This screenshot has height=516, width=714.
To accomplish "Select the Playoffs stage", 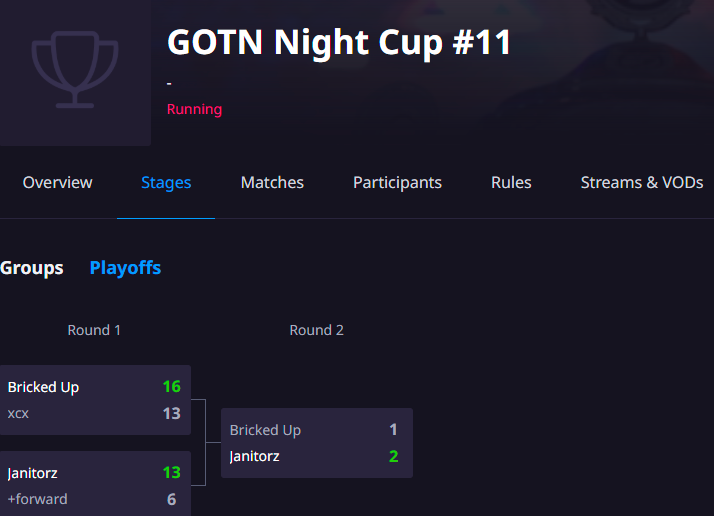I will coord(125,268).
